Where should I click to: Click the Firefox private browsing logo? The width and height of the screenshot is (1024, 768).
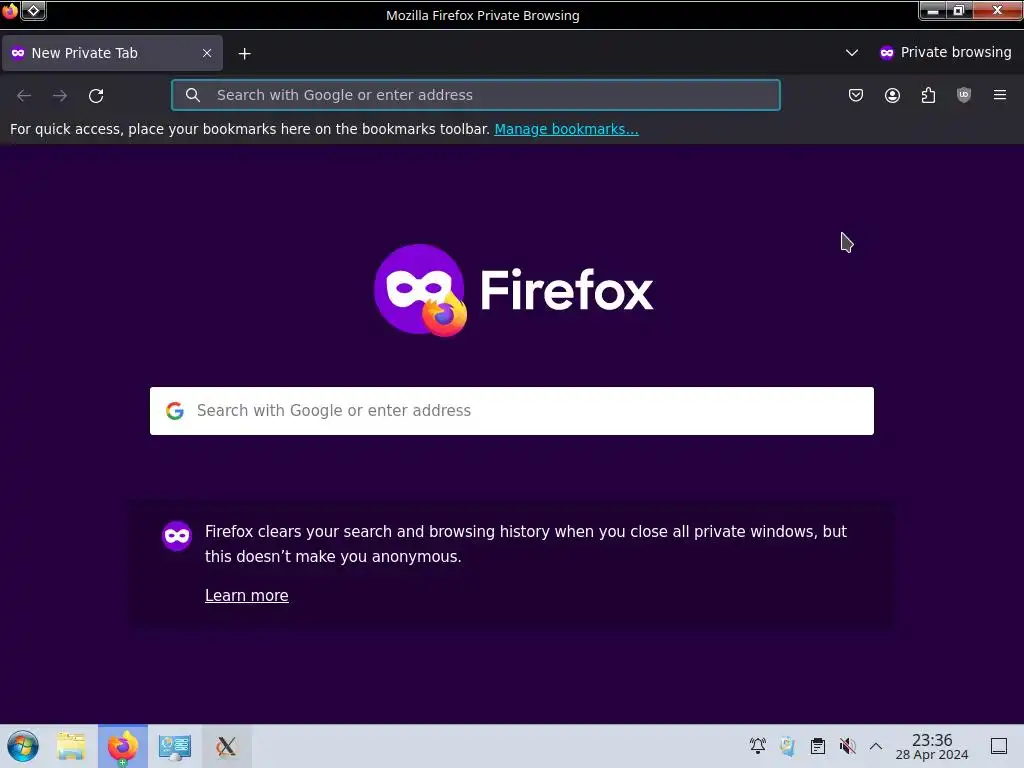pyautogui.click(x=420, y=291)
